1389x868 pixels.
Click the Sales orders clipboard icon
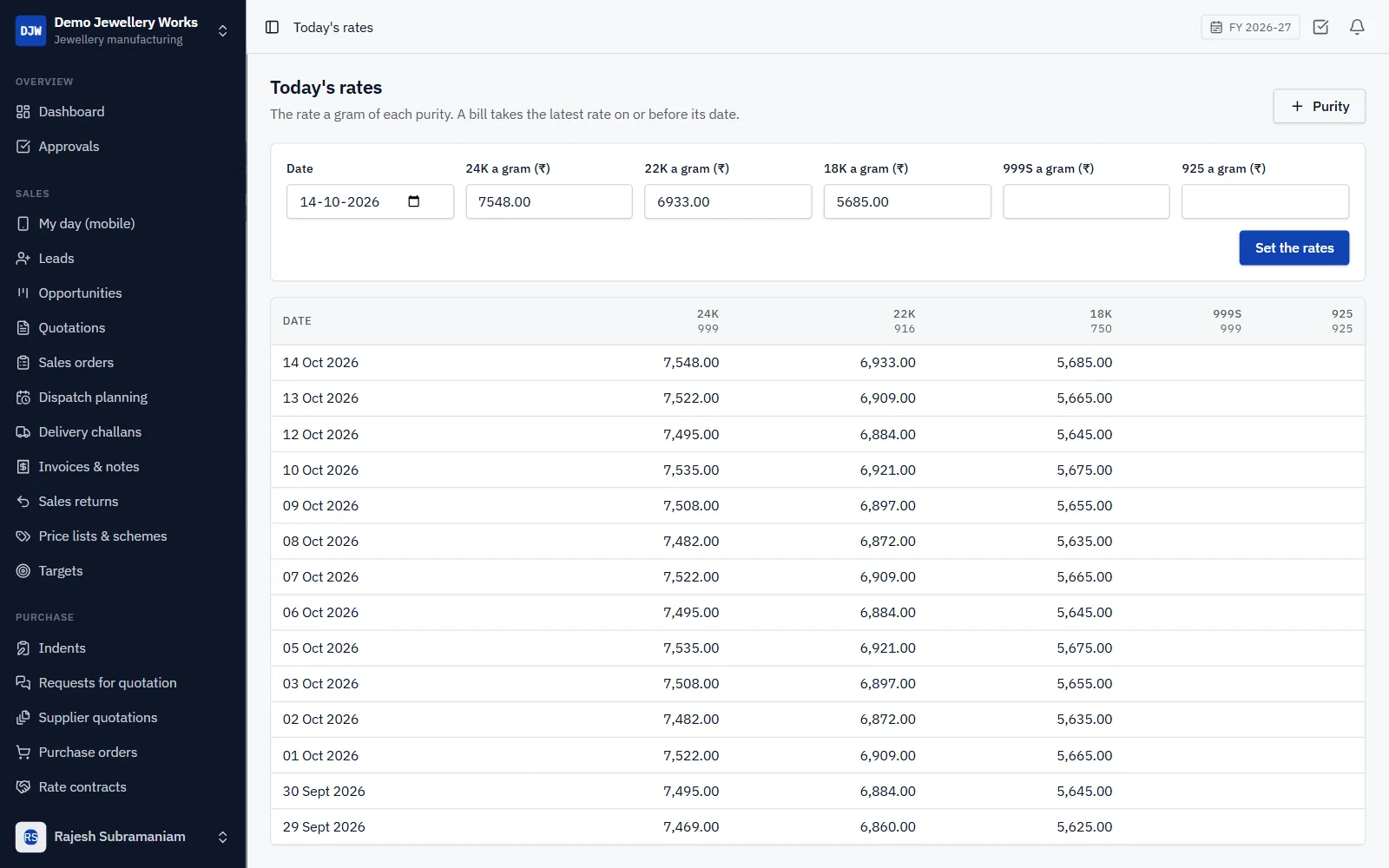click(x=23, y=363)
